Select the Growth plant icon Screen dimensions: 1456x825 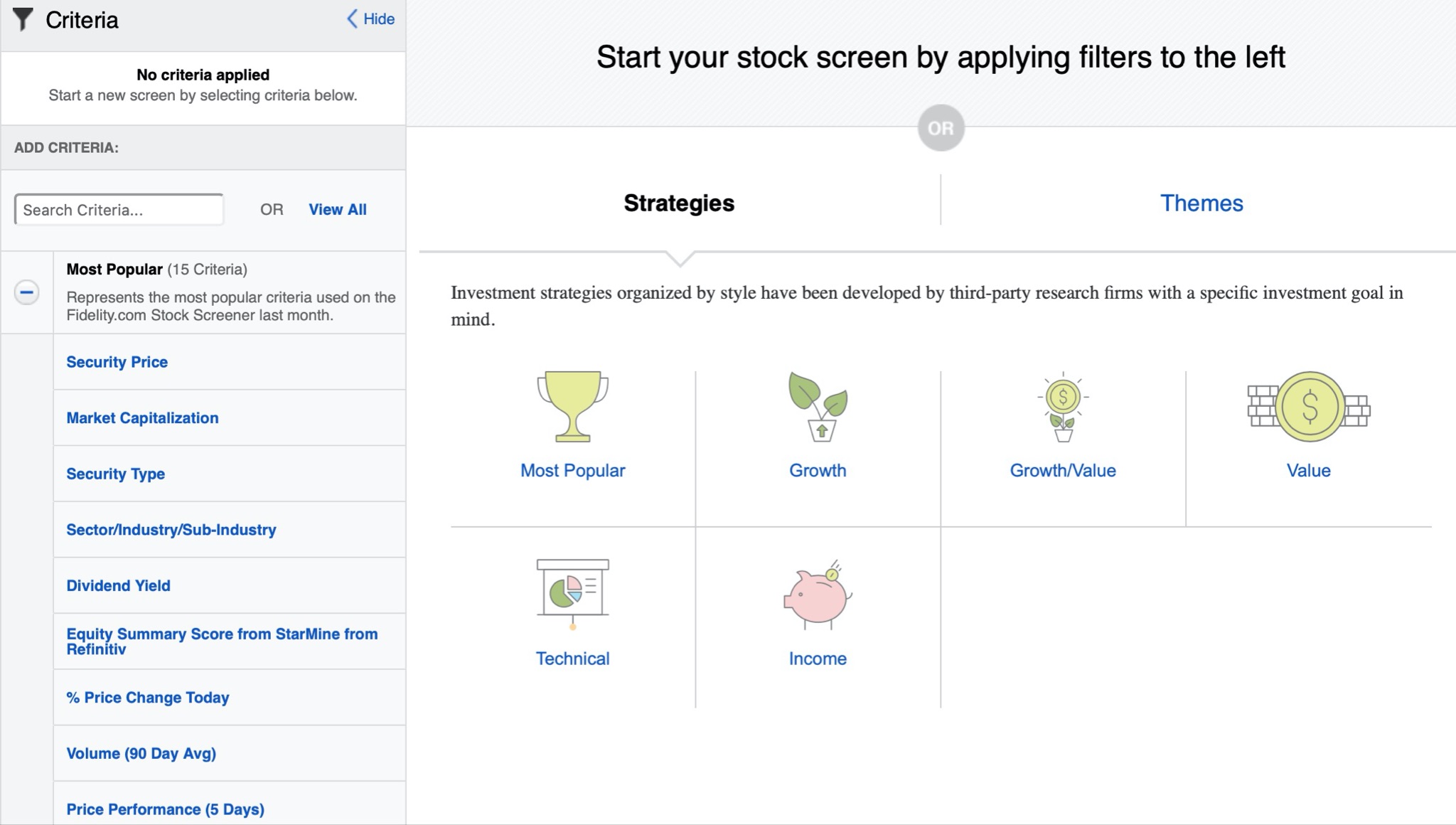818,406
